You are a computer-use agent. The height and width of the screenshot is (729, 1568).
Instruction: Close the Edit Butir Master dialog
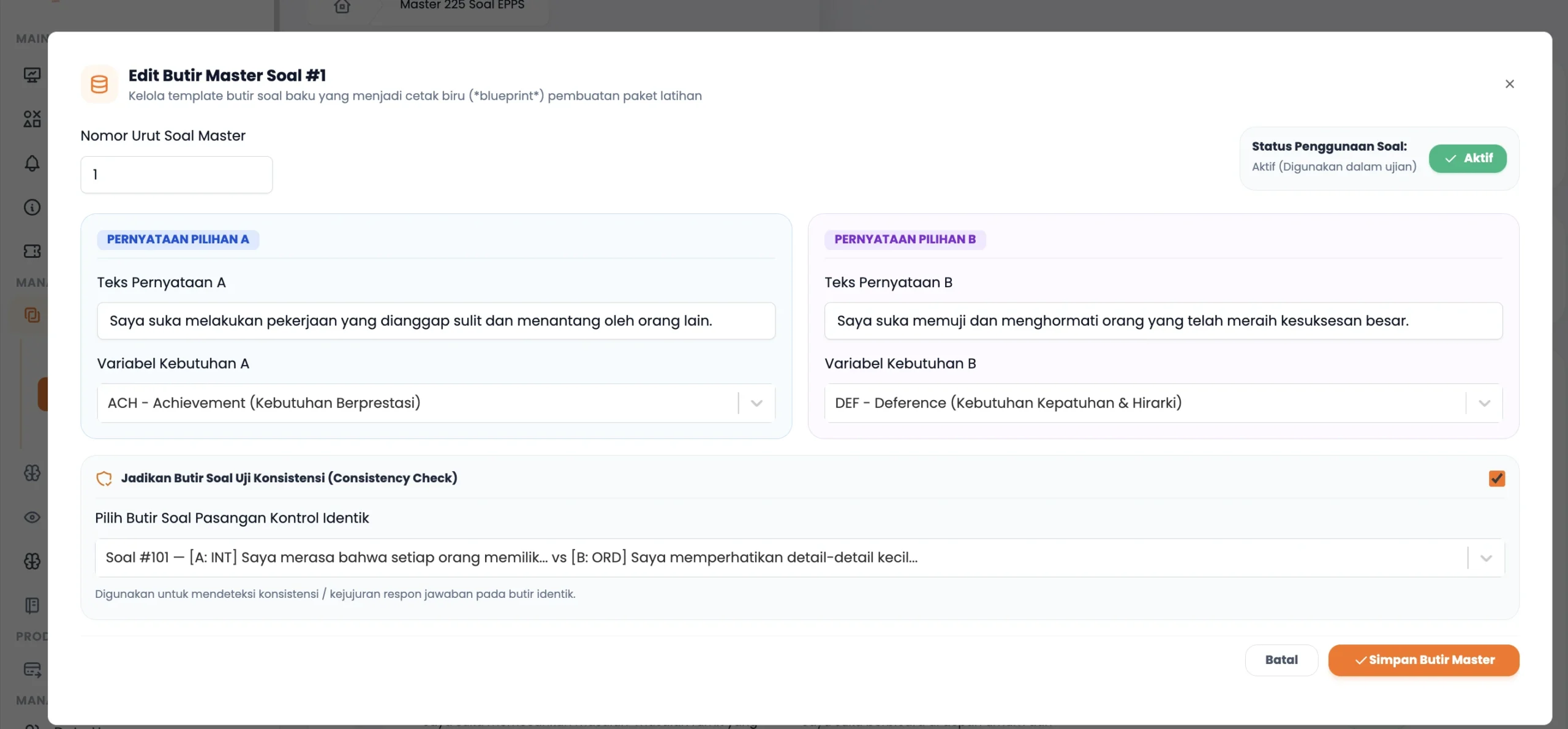point(1509,84)
